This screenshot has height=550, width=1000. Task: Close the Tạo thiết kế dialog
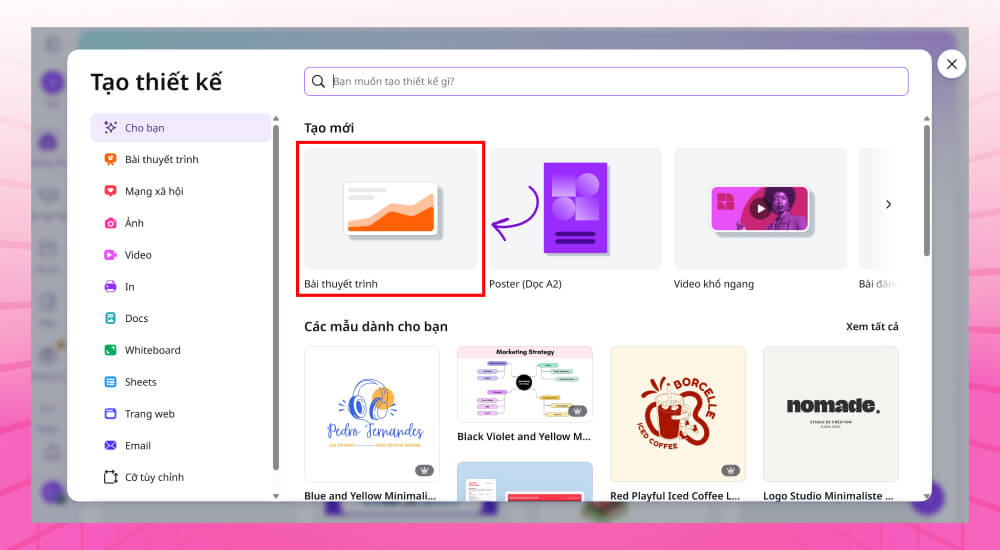[952, 64]
